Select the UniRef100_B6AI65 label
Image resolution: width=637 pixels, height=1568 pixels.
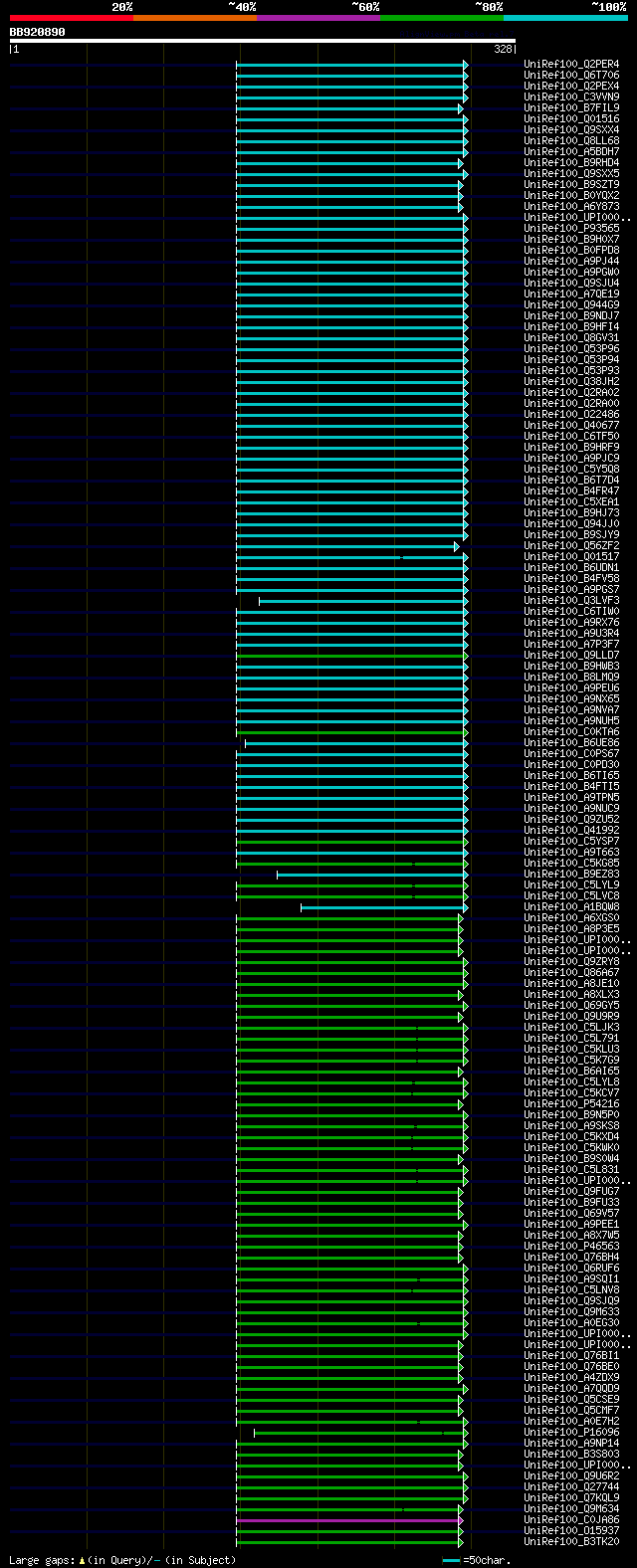571,1072
